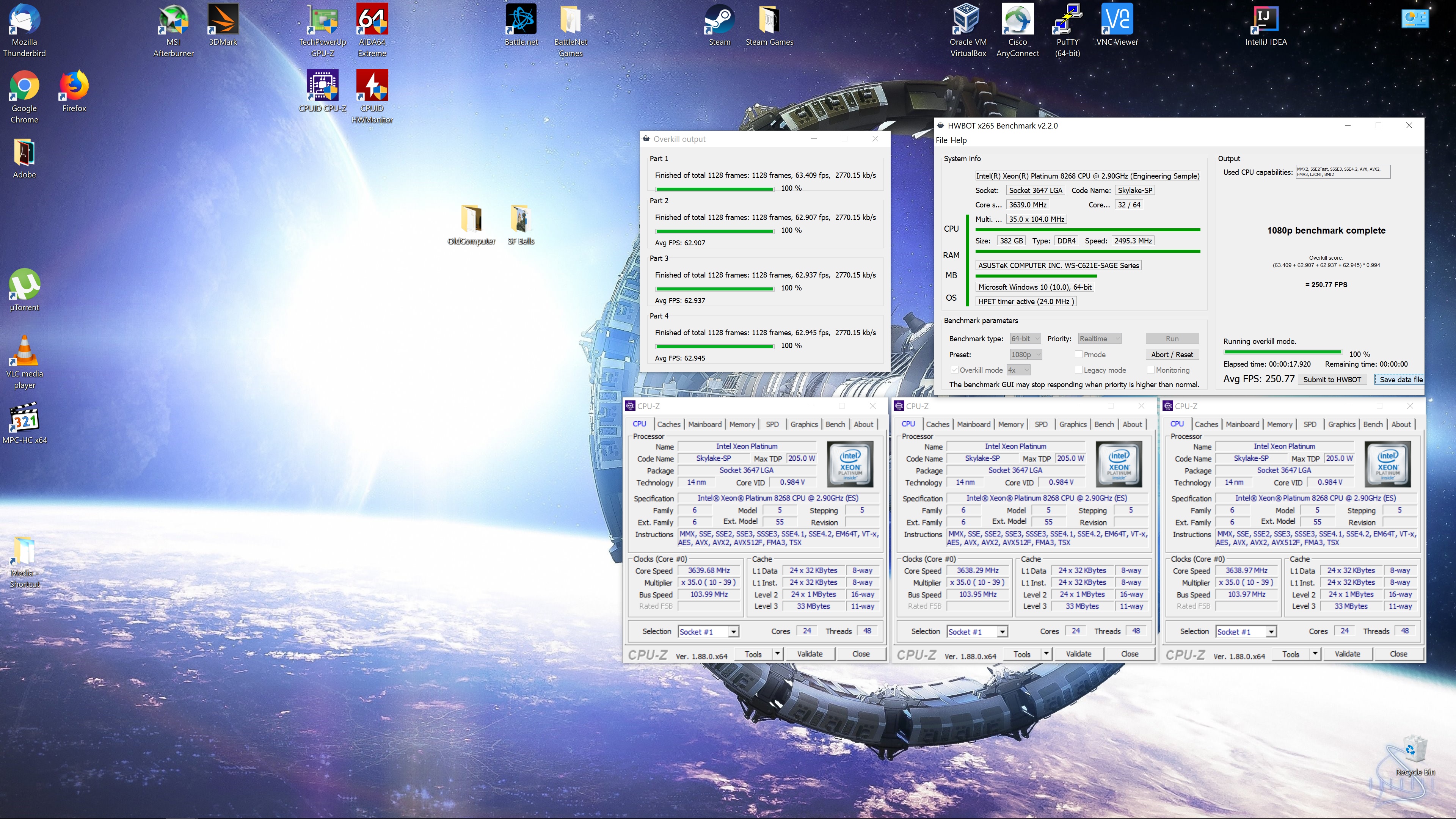Launch MPC-HC x64 shortcut
This screenshot has width=1456, height=819.
click(24, 423)
